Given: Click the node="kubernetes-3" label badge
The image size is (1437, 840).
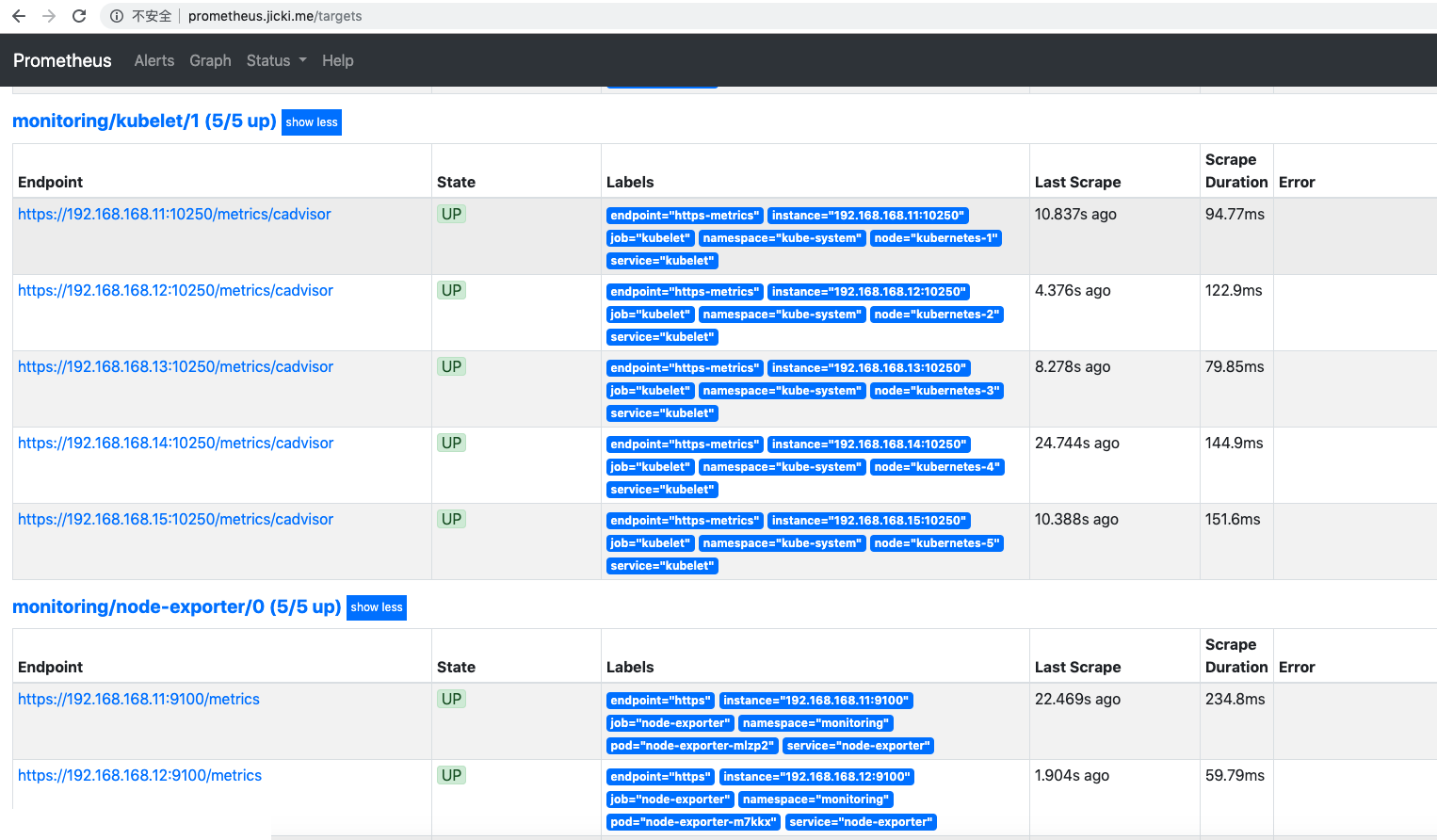Looking at the screenshot, I should point(936,391).
